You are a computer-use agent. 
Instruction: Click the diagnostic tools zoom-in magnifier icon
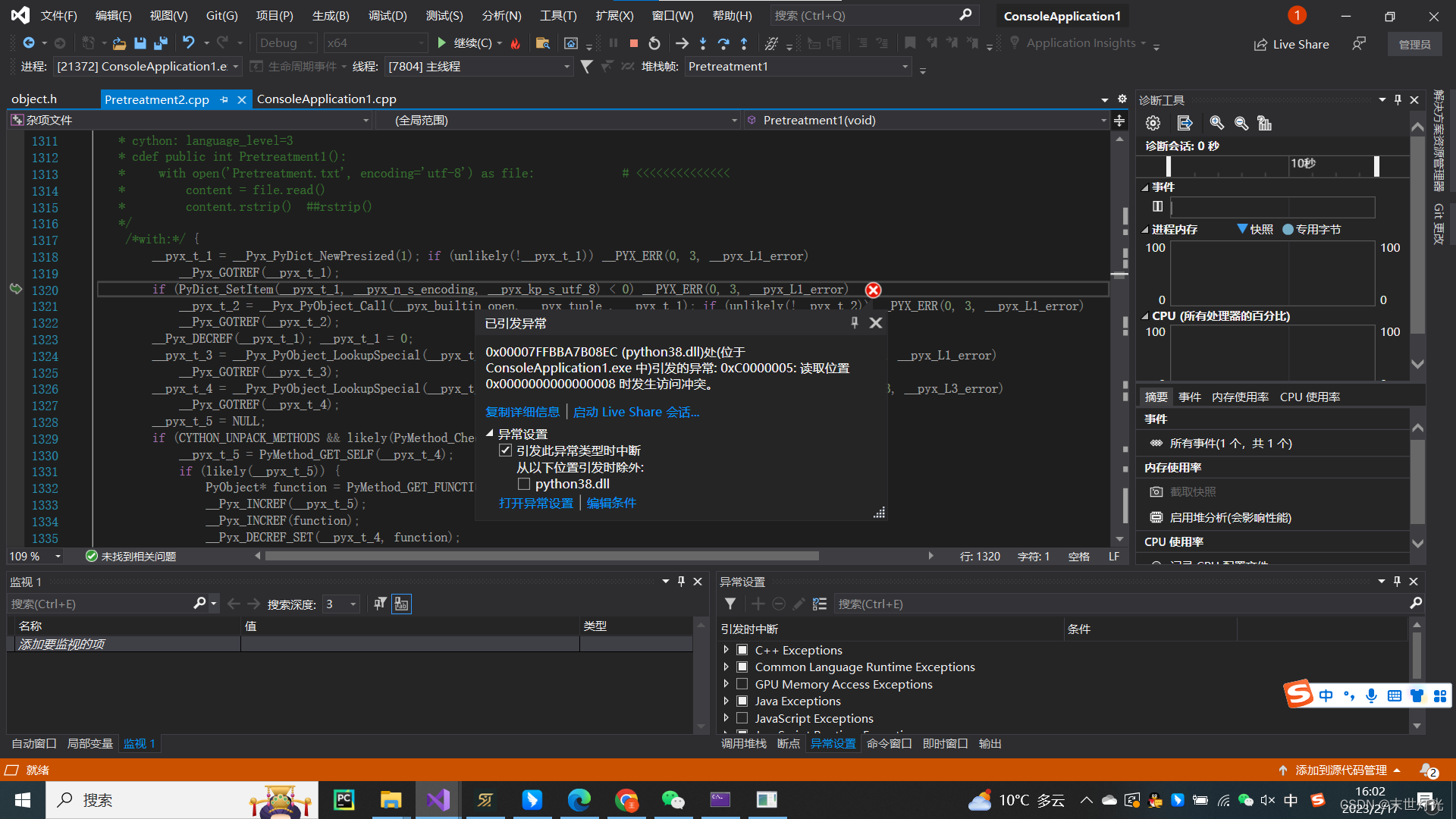(1216, 123)
